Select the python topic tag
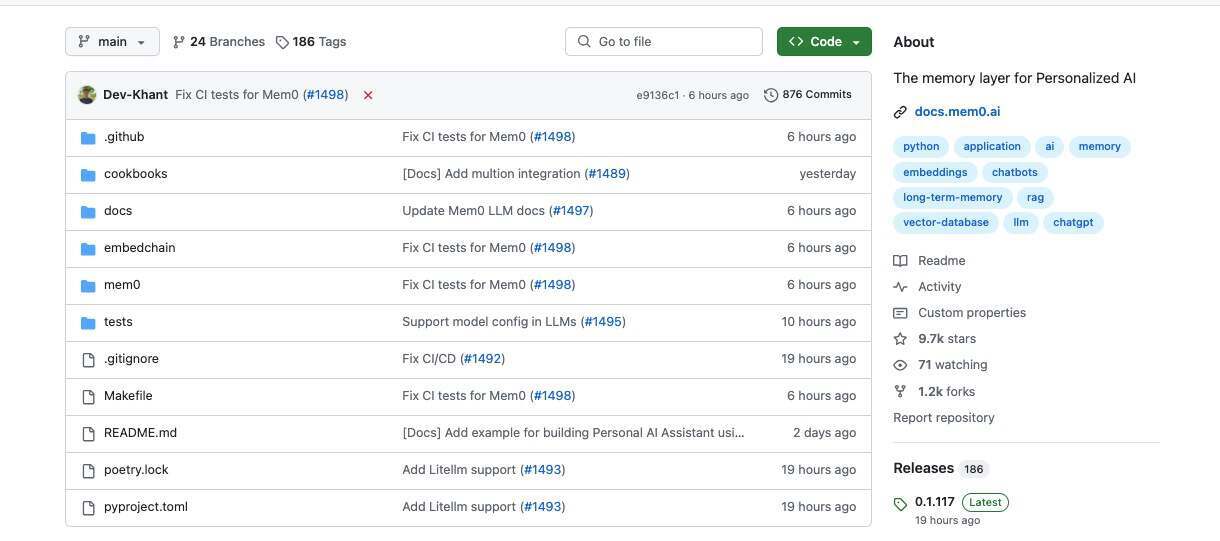The width and height of the screenshot is (1220, 541). 921,147
